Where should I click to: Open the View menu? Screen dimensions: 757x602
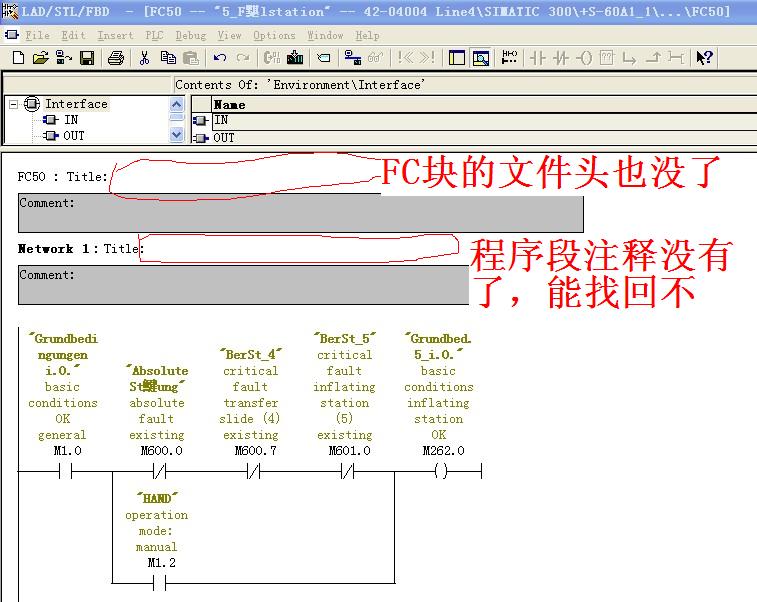[229, 36]
